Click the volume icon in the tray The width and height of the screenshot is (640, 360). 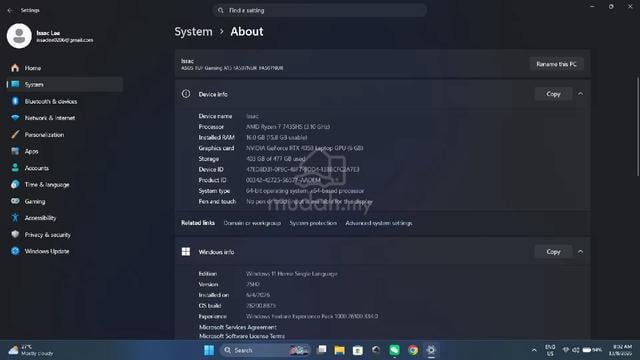576,350
